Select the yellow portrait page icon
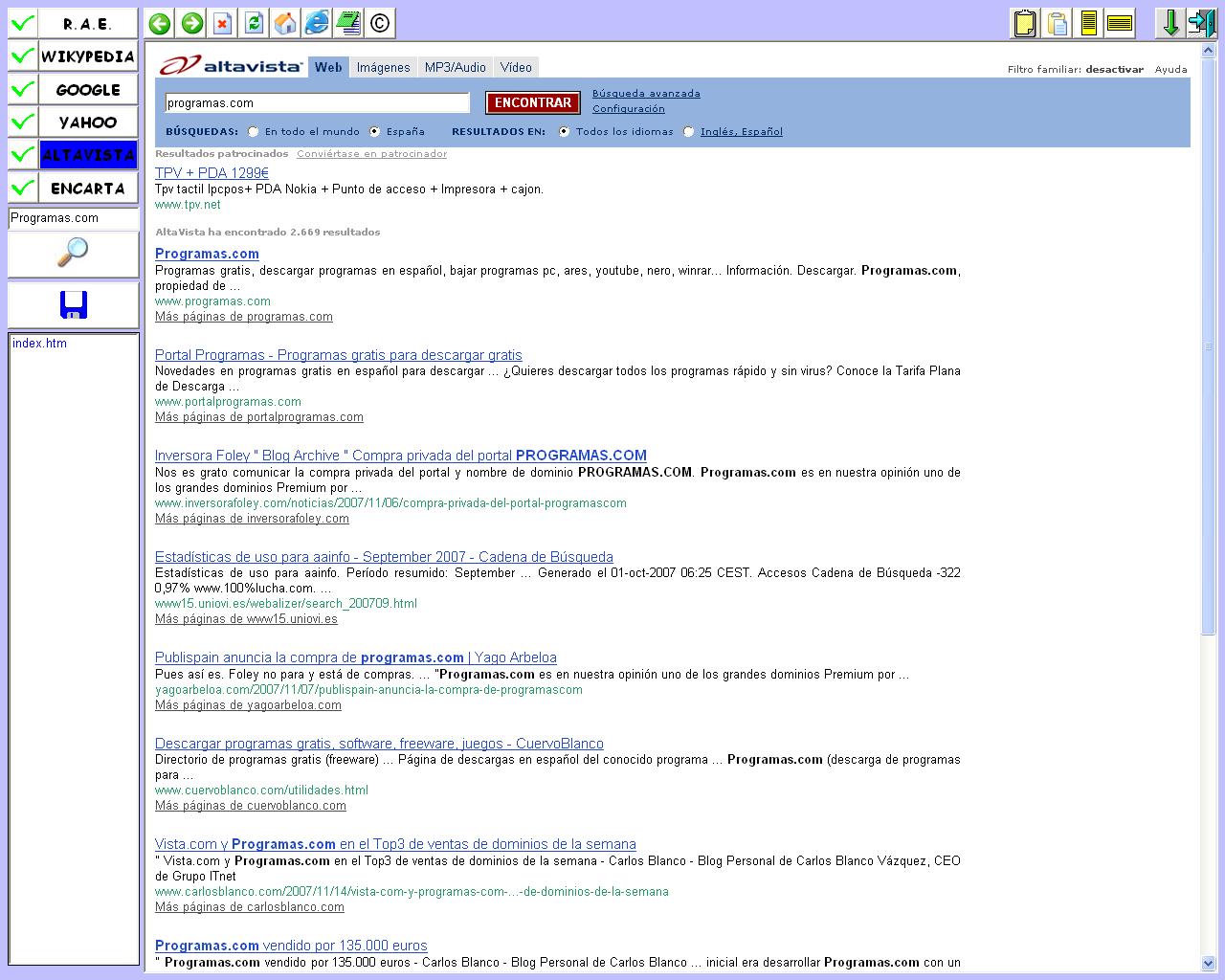 pyautogui.click(x=1088, y=23)
